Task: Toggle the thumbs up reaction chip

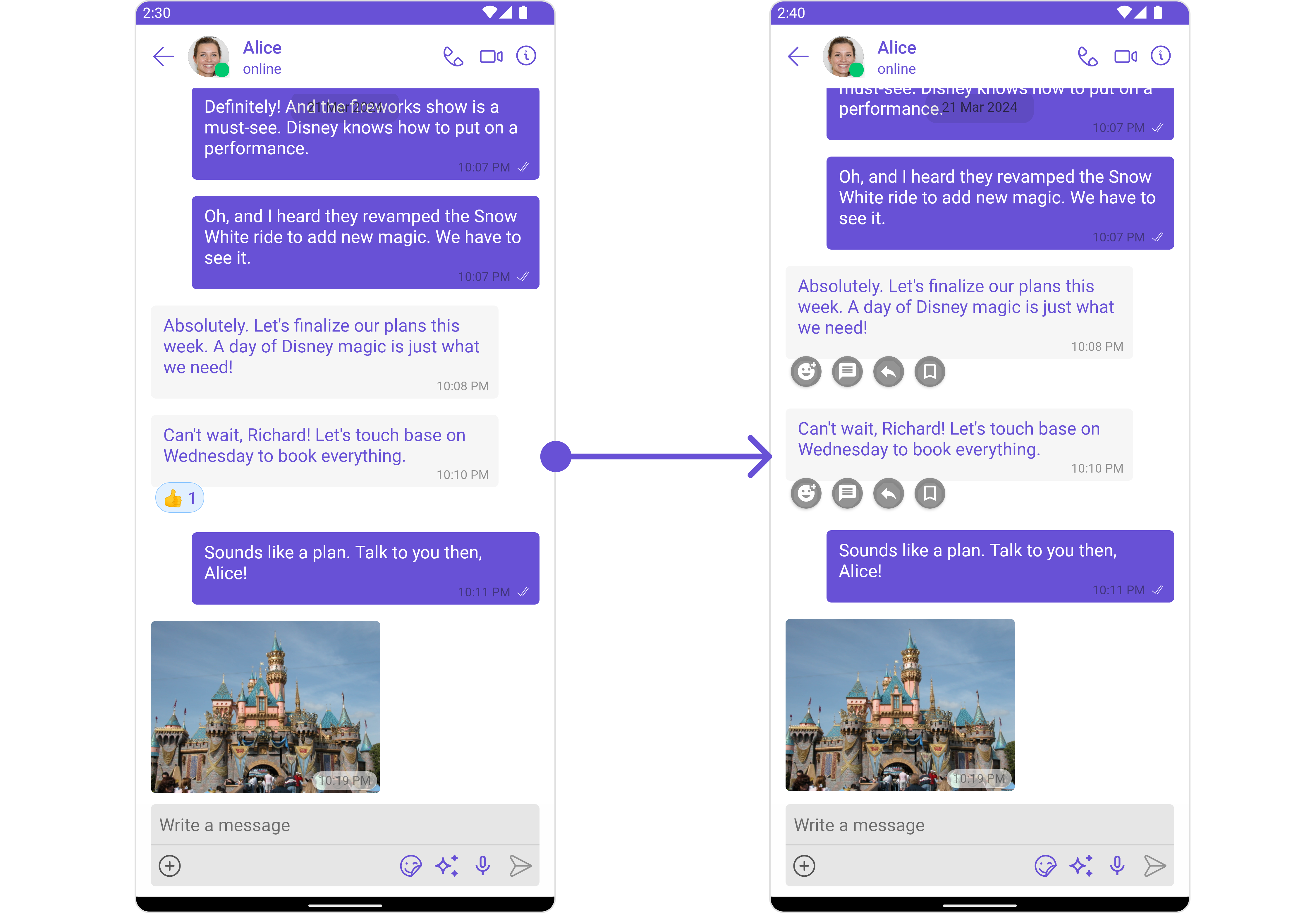Action: (x=180, y=498)
